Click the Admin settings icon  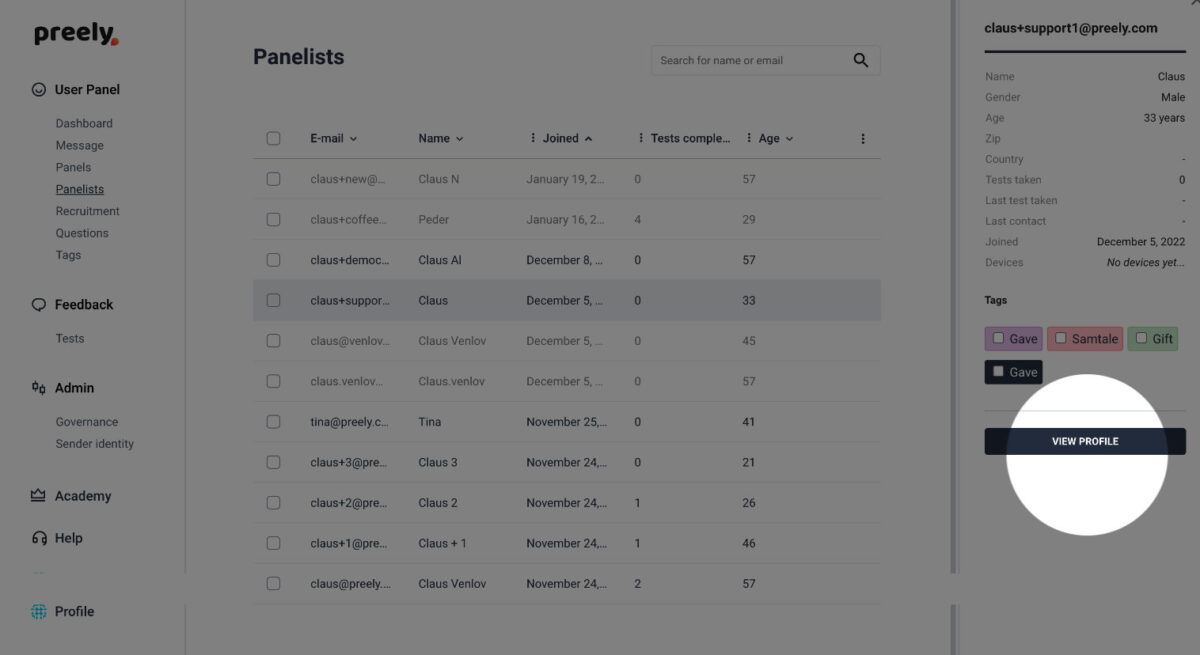point(39,388)
